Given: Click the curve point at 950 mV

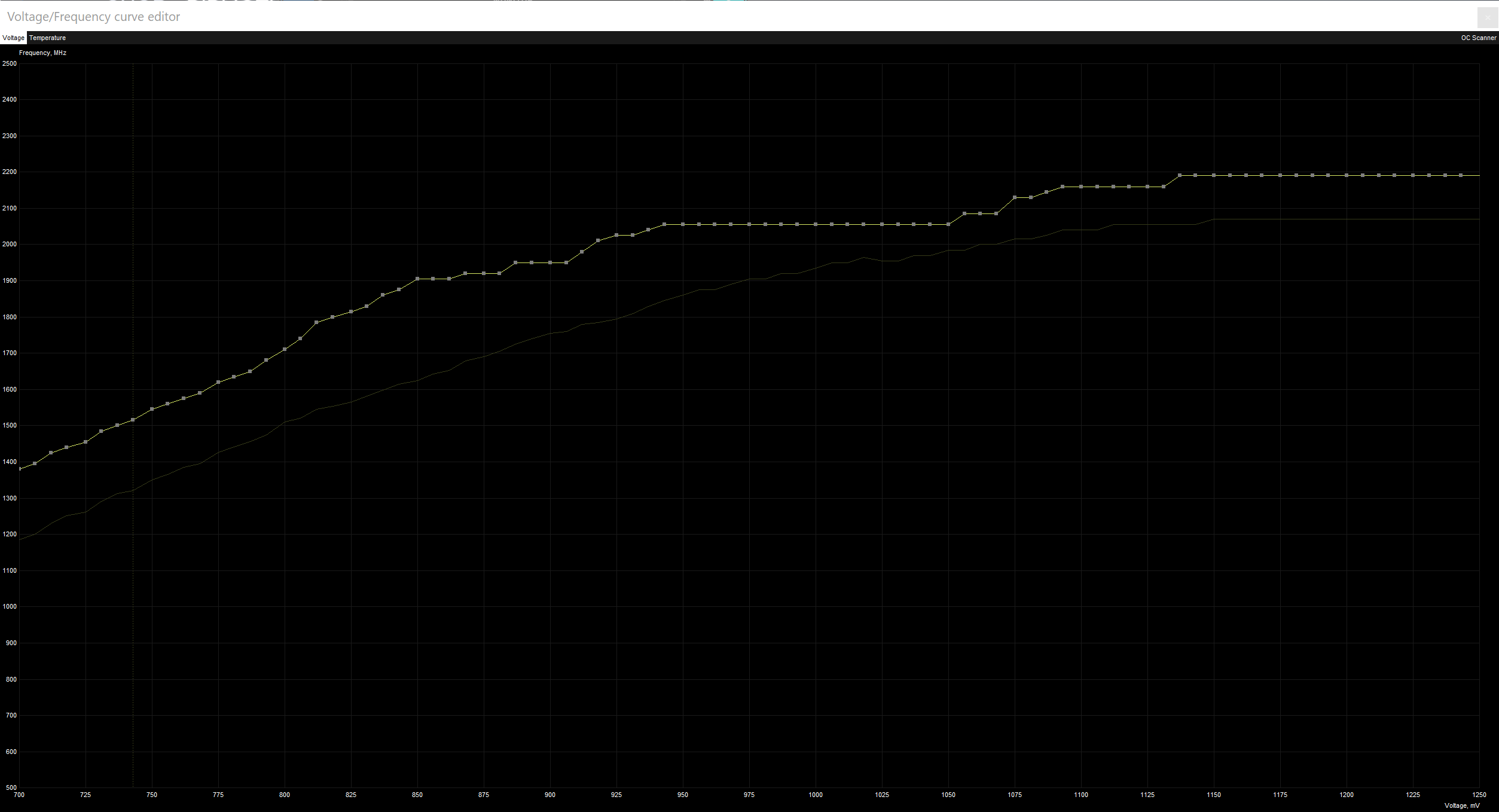Looking at the screenshot, I should (x=683, y=224).
